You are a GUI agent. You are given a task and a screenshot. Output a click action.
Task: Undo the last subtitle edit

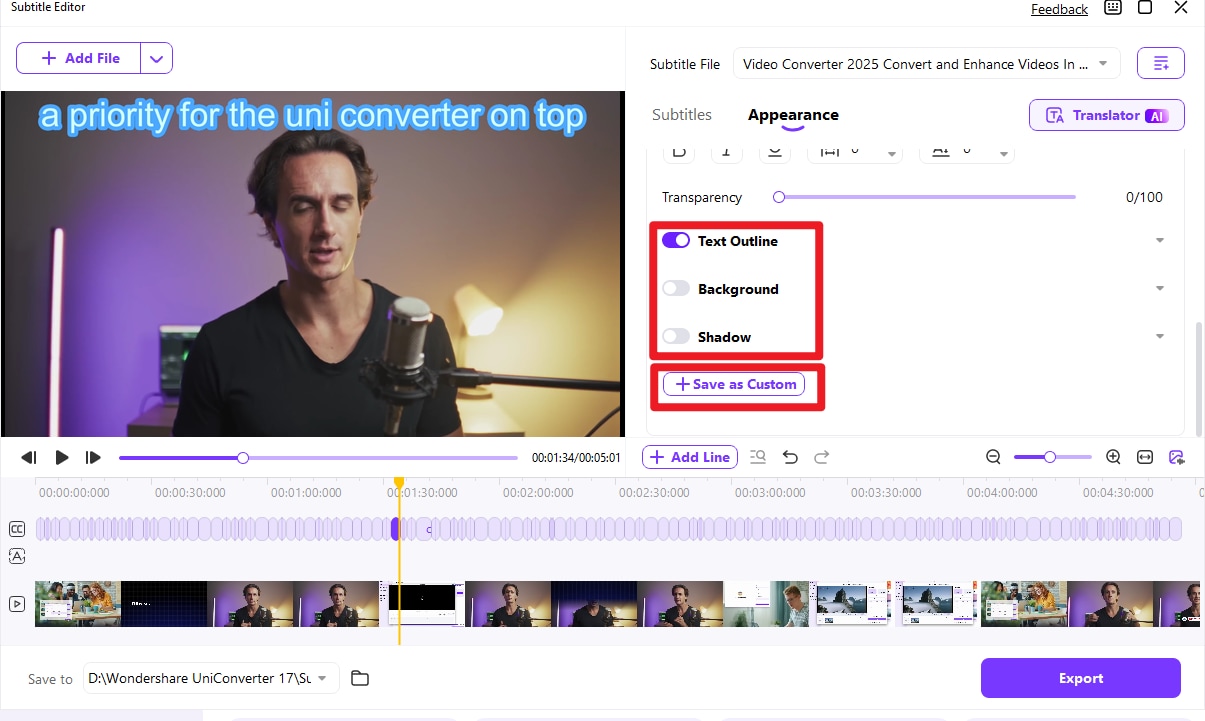[x=790, y=457]
